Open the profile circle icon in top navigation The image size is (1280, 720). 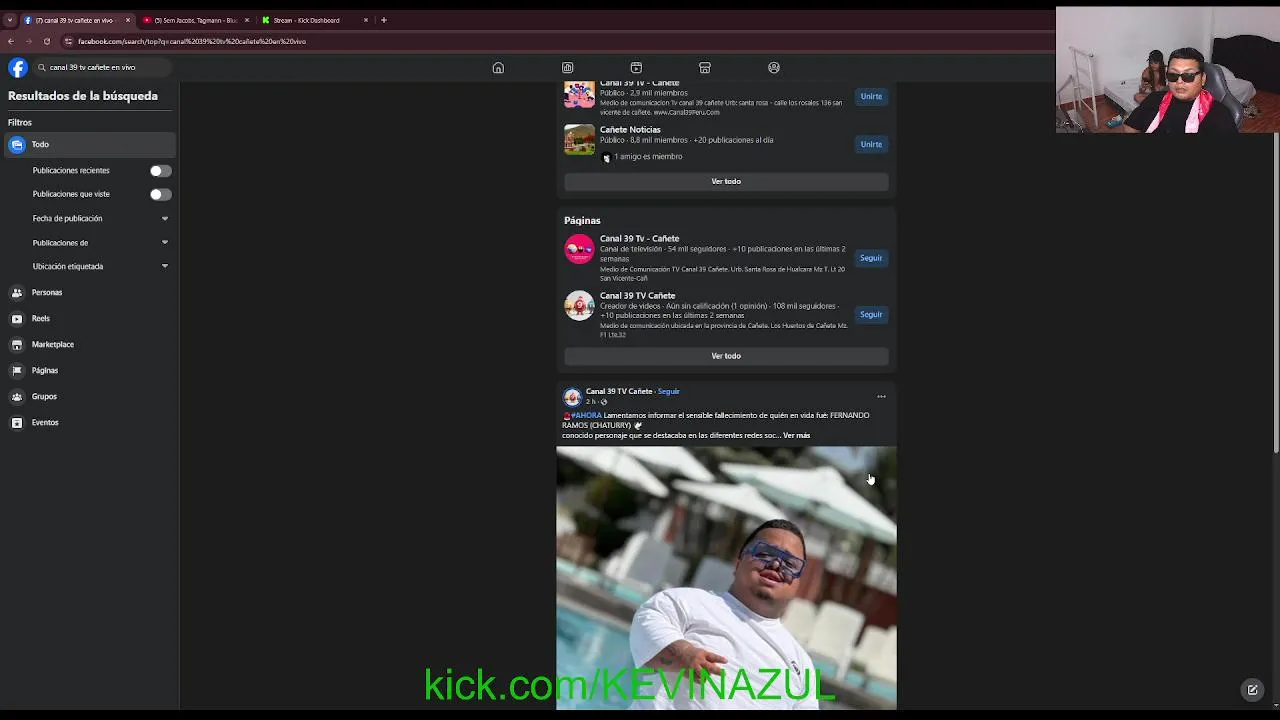774,68
